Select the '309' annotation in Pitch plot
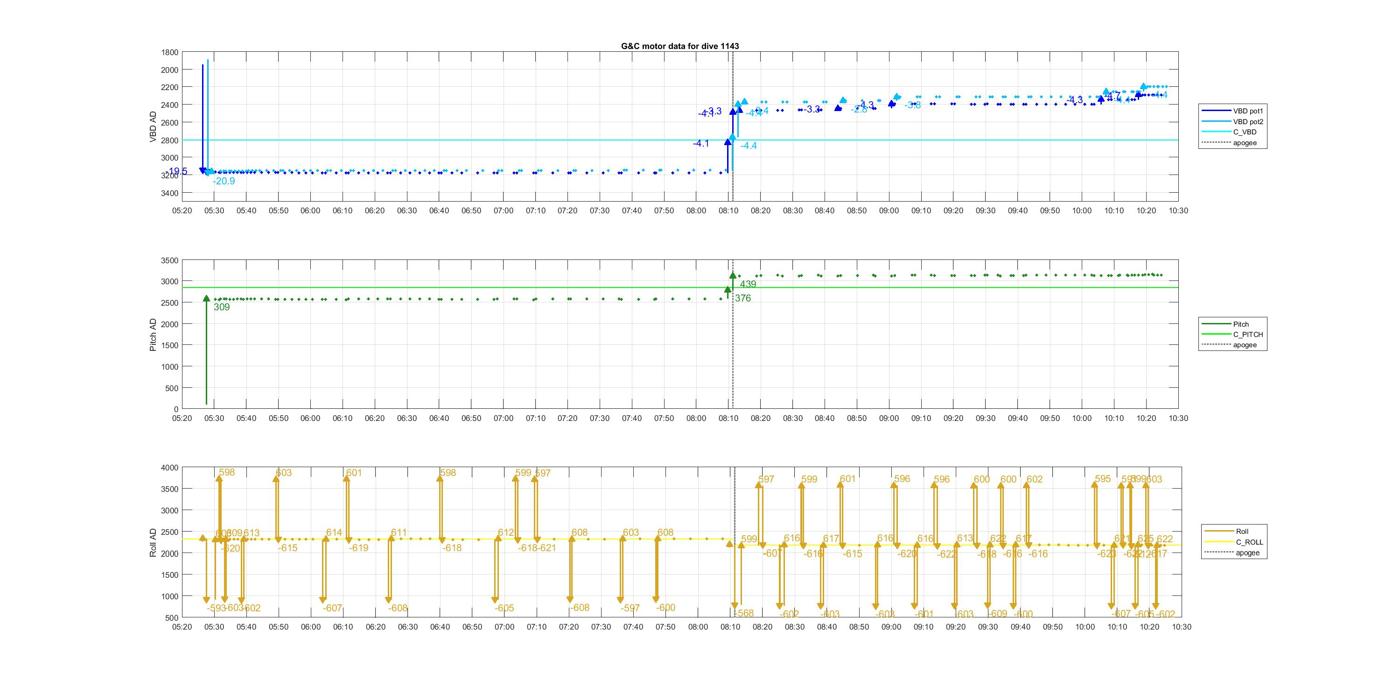Screen dimensions: 1400x693 coord(222,307)
